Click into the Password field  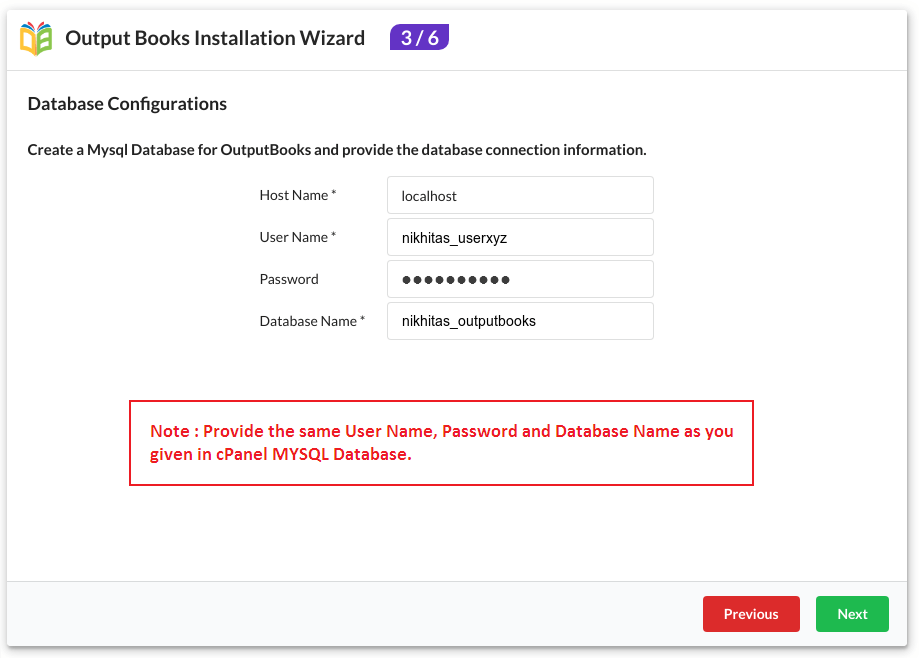520,279
